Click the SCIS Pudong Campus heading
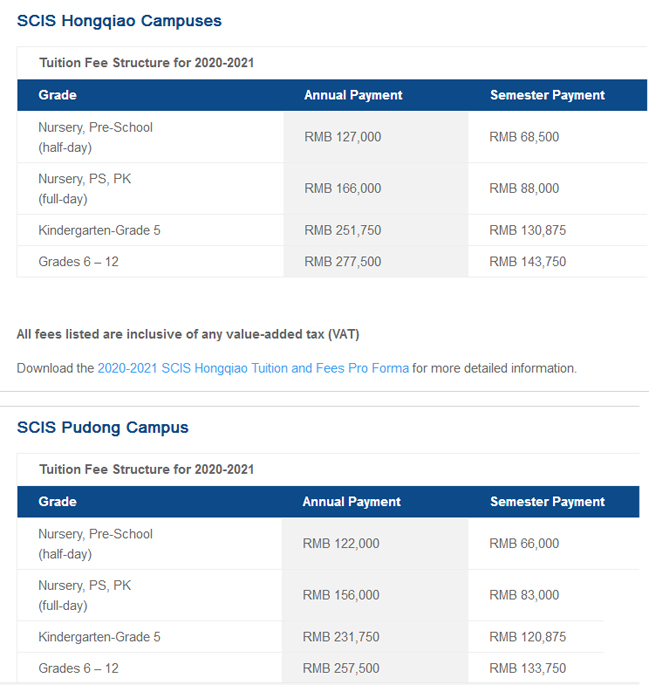Image resolution: width=650 pixels, height=685 pixels. coord(102,427)
